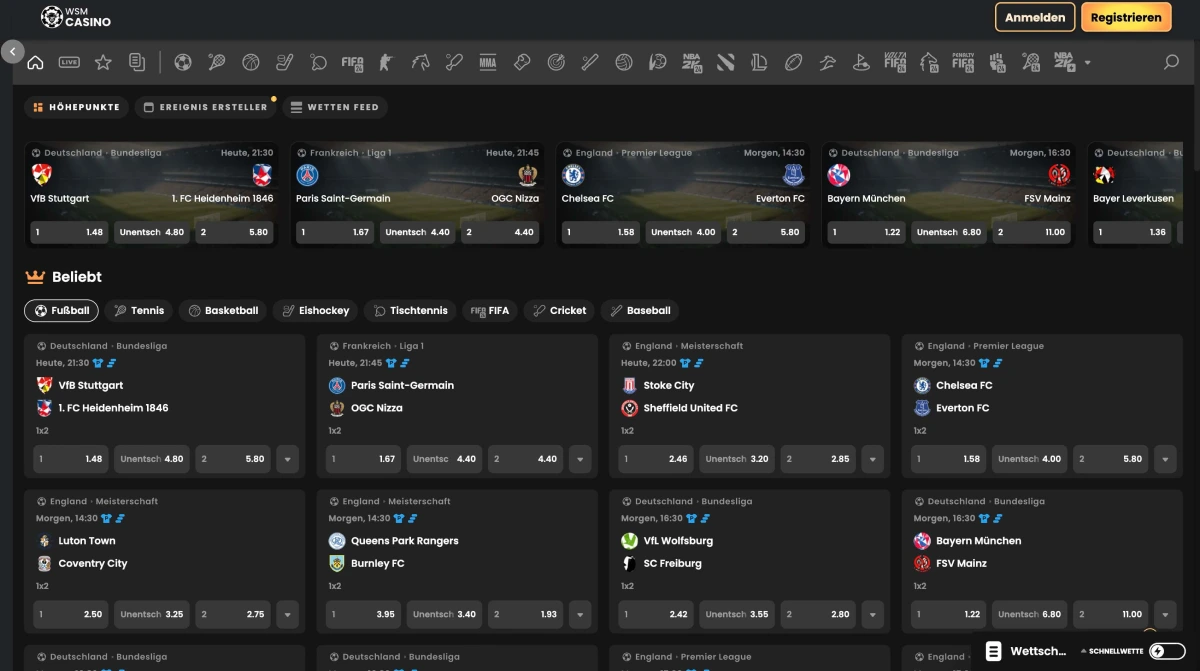Expand more markets for VfL Wolfsburg match
Viewport: 1200px width, 671px height.
[873, 614]
